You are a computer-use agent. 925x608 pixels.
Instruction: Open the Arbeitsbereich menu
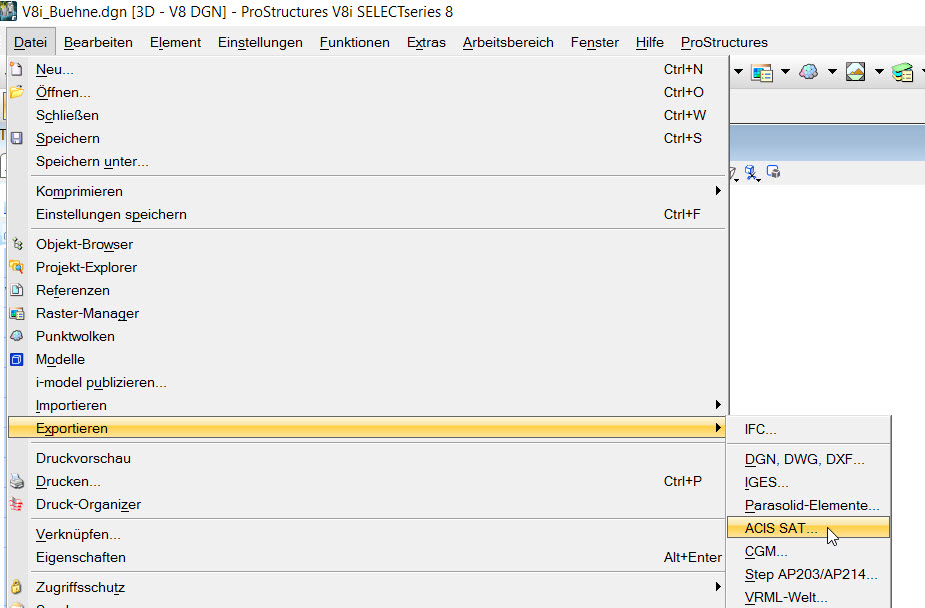point(508,42)
